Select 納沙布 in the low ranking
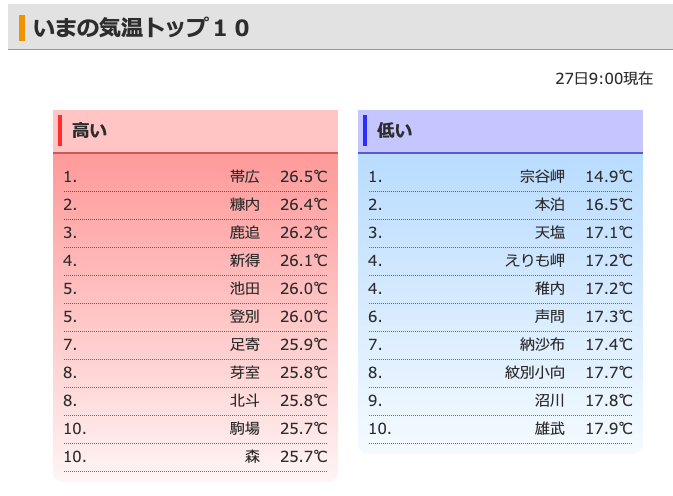The width and height of the screenshot is (673, 496). click(542, 345)
